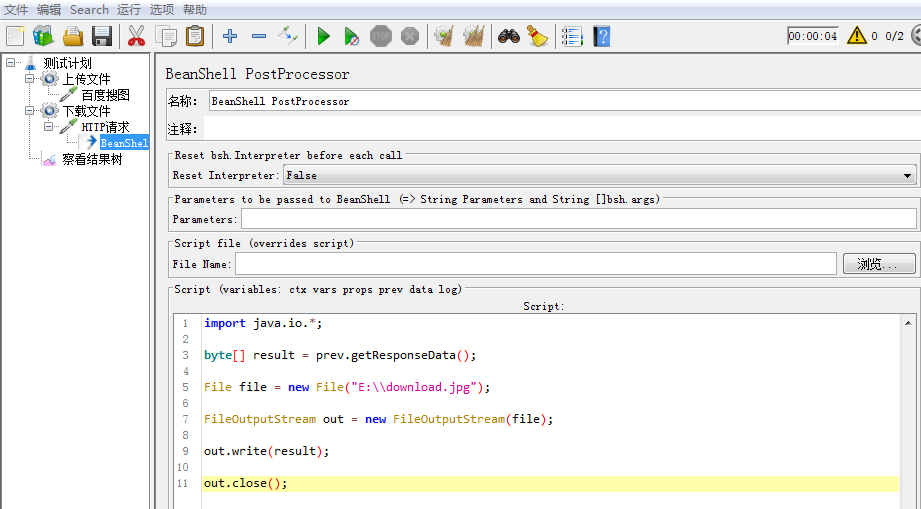Open the 帮助 menu

[x=194, y=9]
